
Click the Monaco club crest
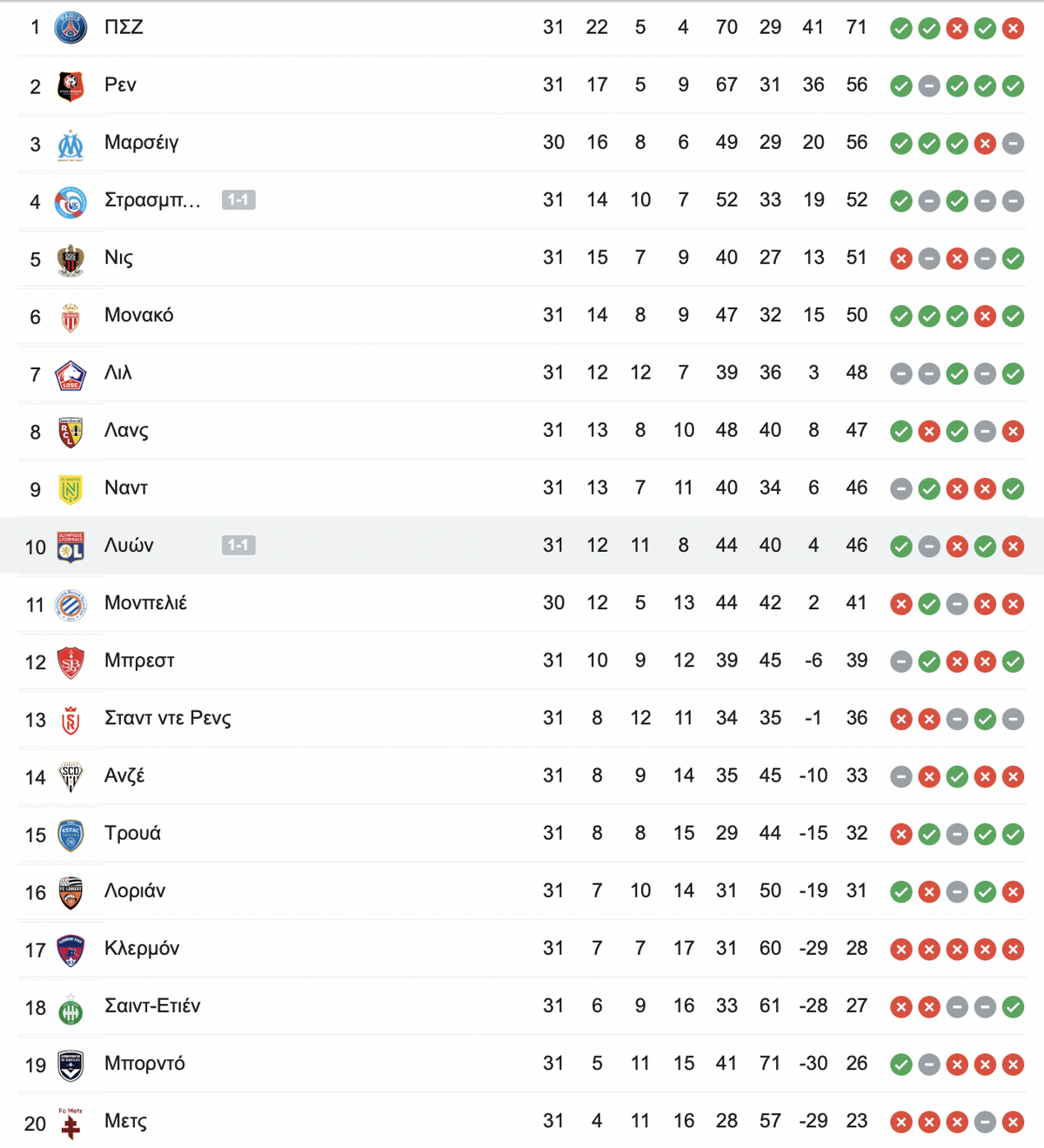70,317
